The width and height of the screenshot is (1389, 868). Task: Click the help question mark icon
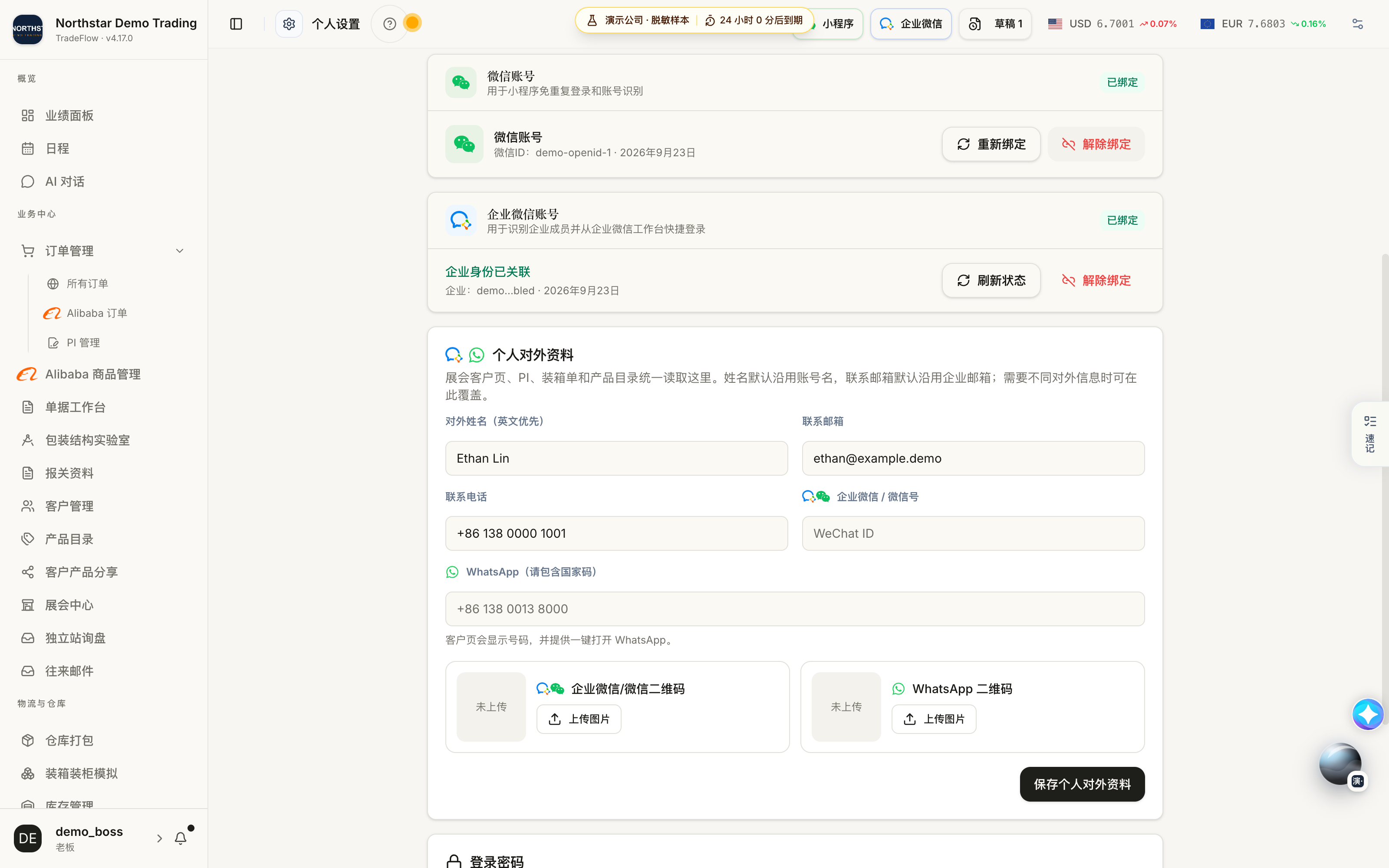(x=390, y=23)
